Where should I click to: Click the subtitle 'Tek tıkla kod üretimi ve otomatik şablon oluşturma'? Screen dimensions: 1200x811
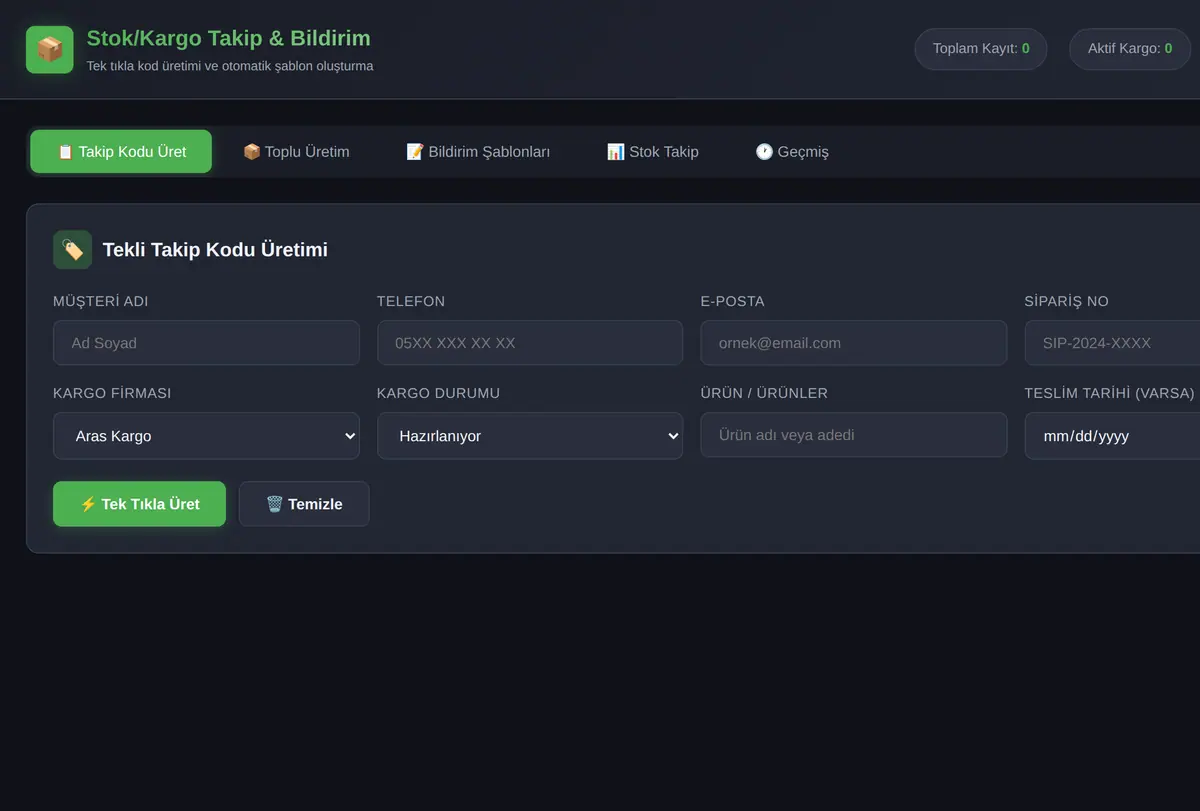click(x=230, y=66)
